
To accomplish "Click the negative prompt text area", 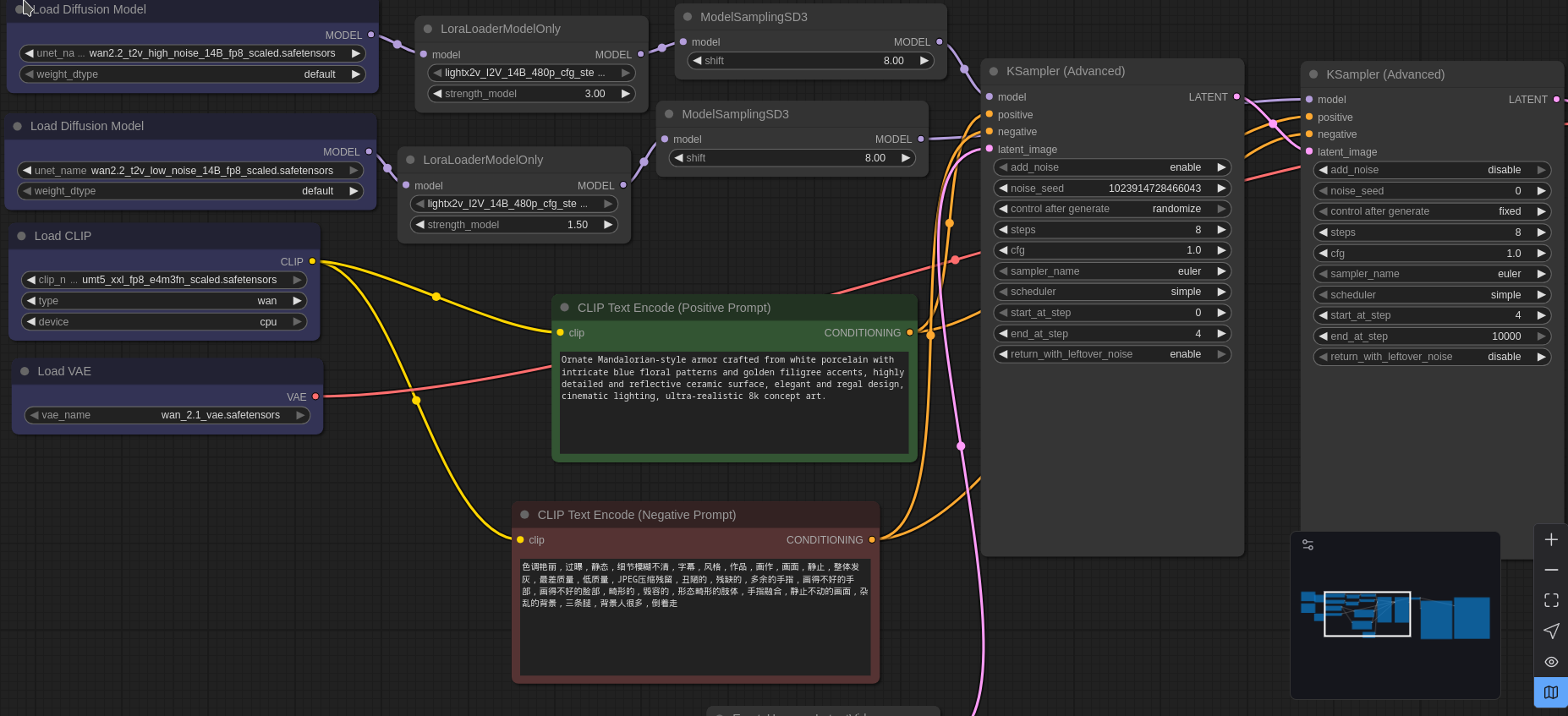I will click(x=695, y=617).
